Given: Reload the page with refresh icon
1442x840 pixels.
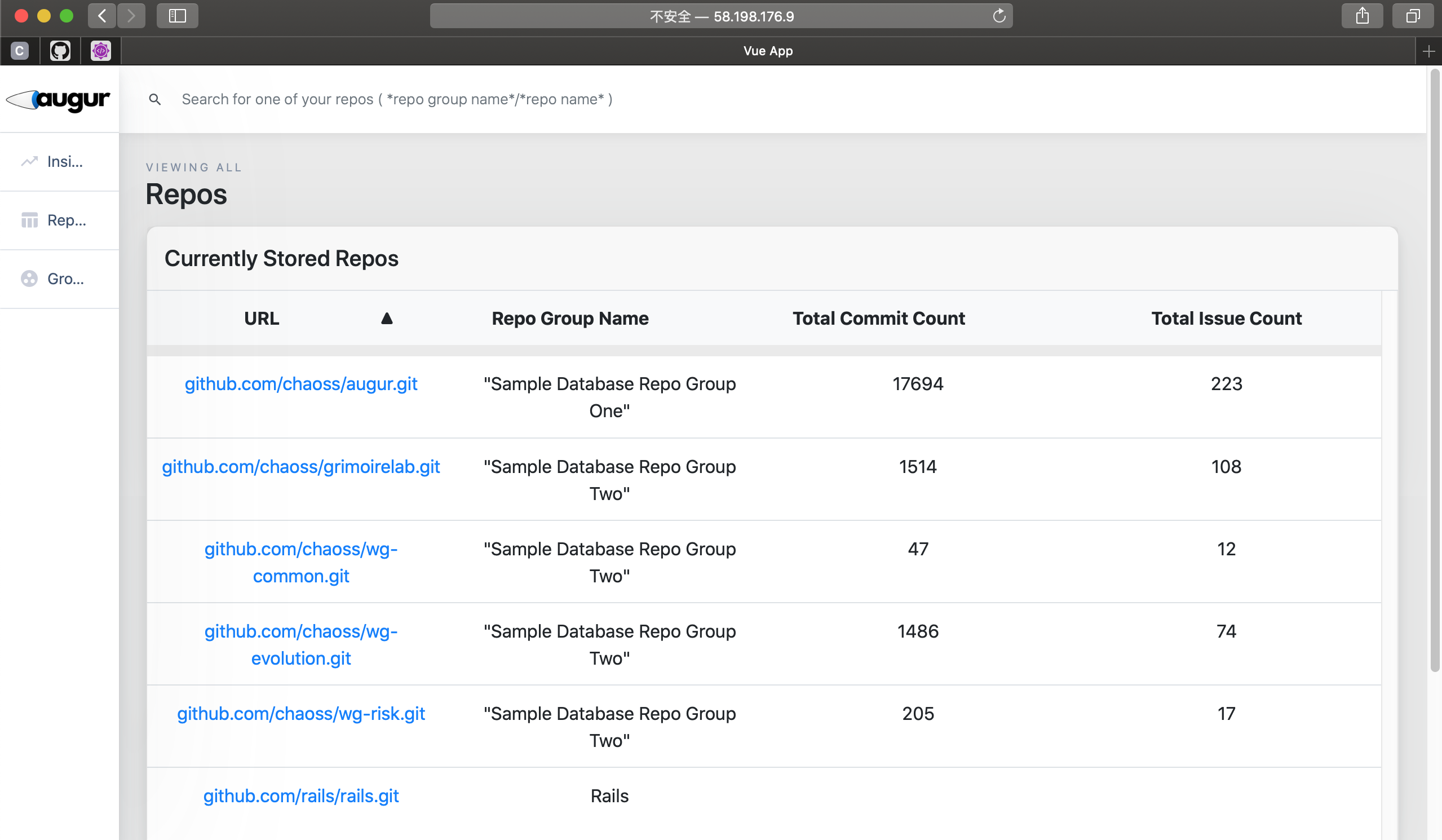Looking at the screenshot, I should point(998,16).
